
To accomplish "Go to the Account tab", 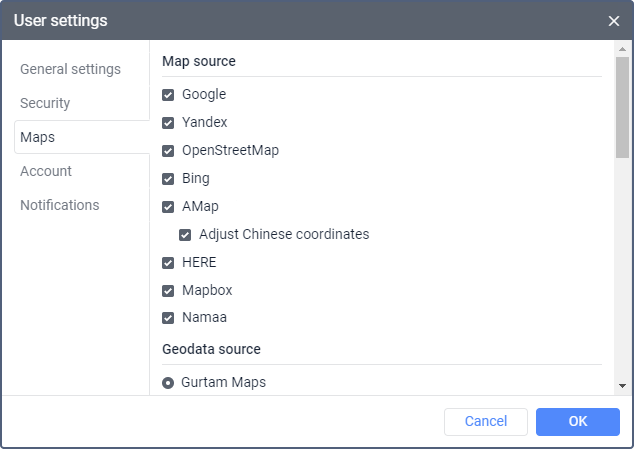I will [x=46, y=171].
